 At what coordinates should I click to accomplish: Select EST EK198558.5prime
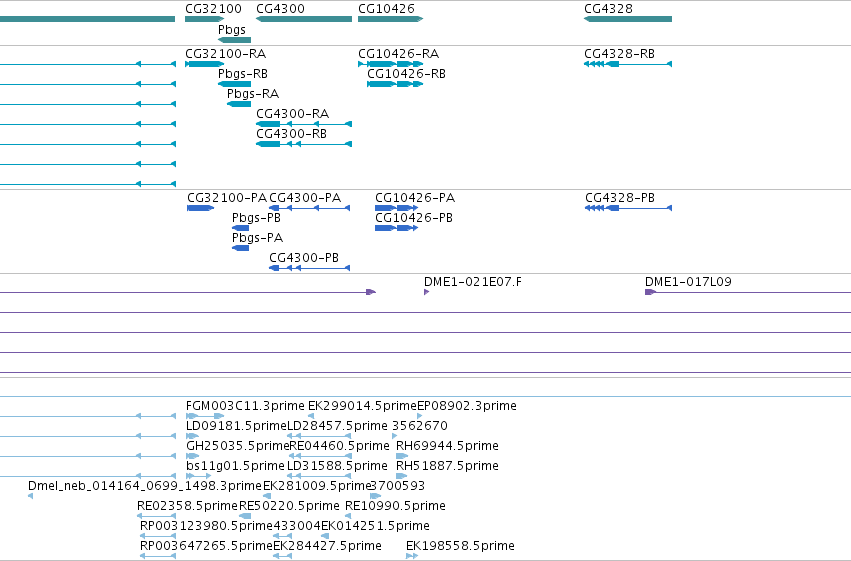[x=412, y=556]
